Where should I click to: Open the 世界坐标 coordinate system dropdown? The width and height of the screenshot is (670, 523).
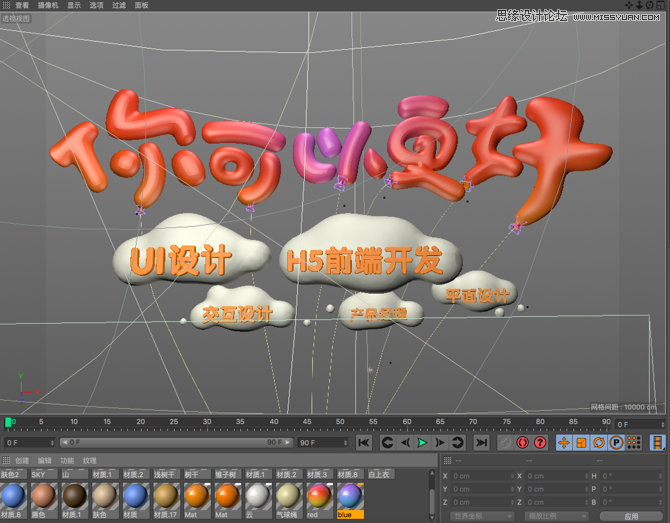pyautogui.click(x=482, y=516)
